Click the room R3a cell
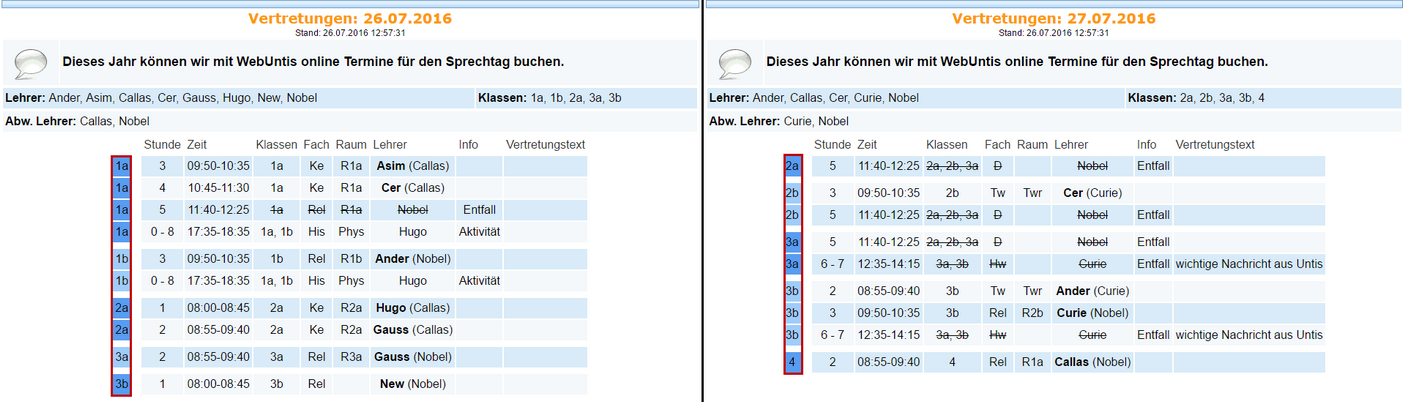Image resolution: width=1403 pixels, height=402 pixels. tap(351, 357)
